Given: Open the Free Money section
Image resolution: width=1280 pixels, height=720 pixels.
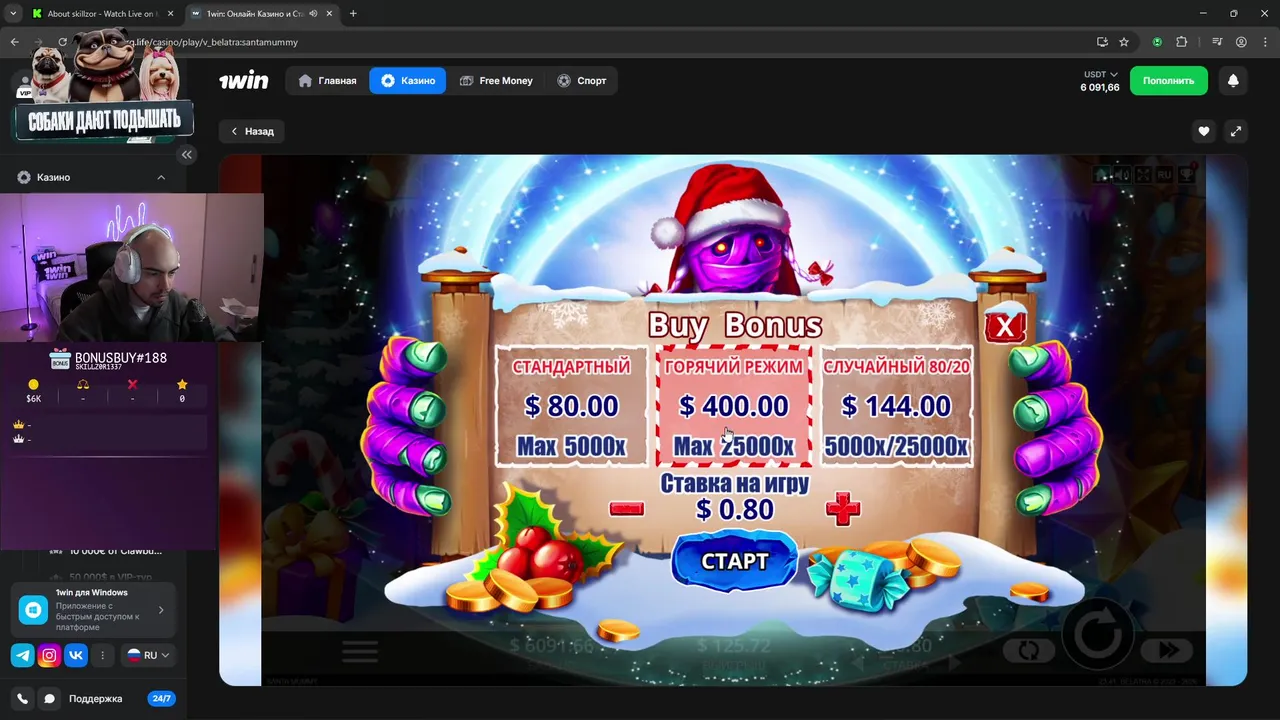Looking at the screenshot, I should click(x=496, y=81).
